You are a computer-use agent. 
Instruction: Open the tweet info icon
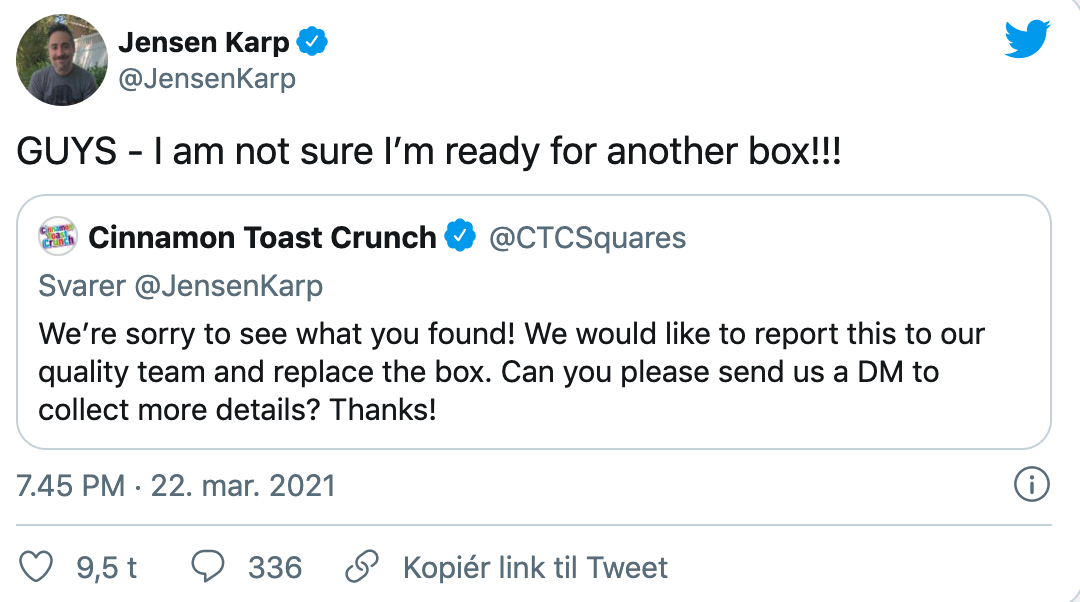[x=1030, y=486]
